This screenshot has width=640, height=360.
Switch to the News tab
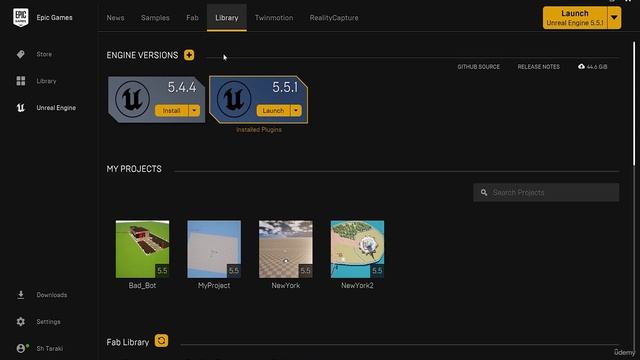tap(116, 18)
